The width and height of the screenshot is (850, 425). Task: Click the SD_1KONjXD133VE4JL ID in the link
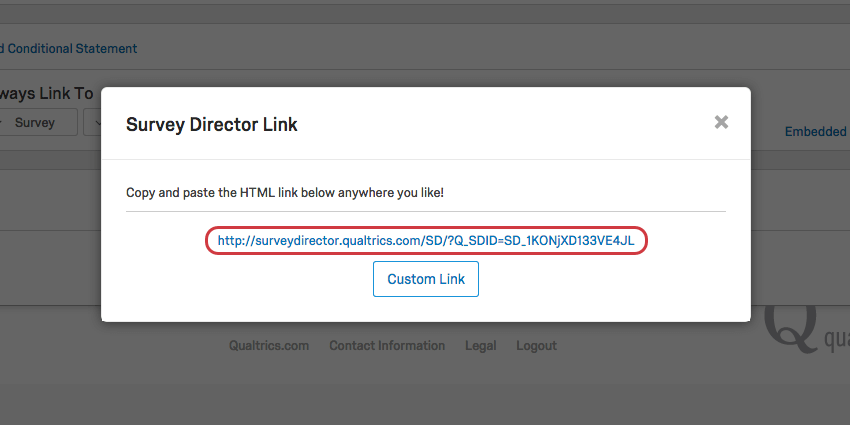click(569, 240)
